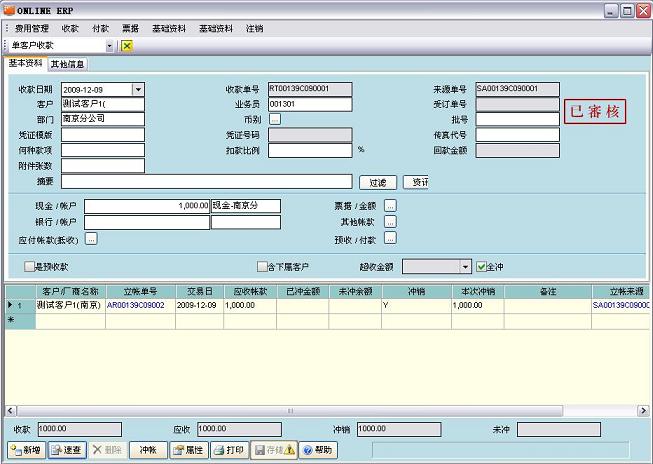Click ellipsis button next to 币别

coord(275,119)
